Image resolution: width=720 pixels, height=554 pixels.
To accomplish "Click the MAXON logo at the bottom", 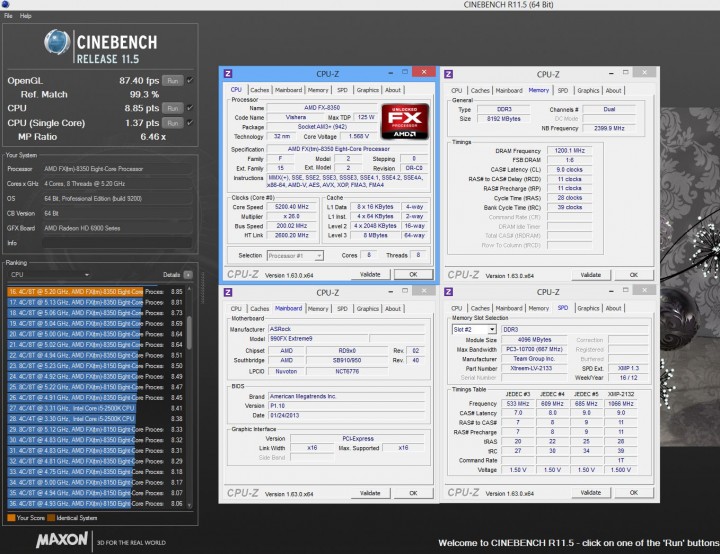I will (62, 539).
